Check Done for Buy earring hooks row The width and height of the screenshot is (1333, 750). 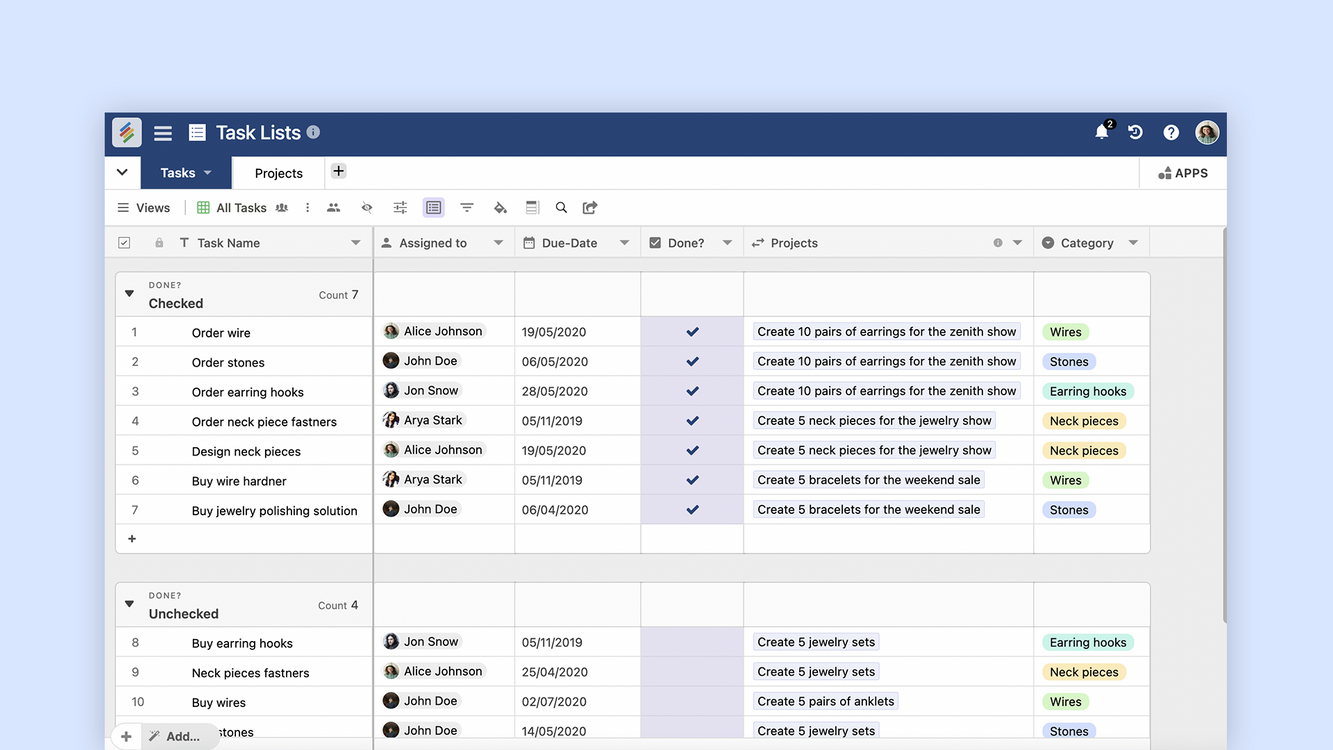(692, 642)
